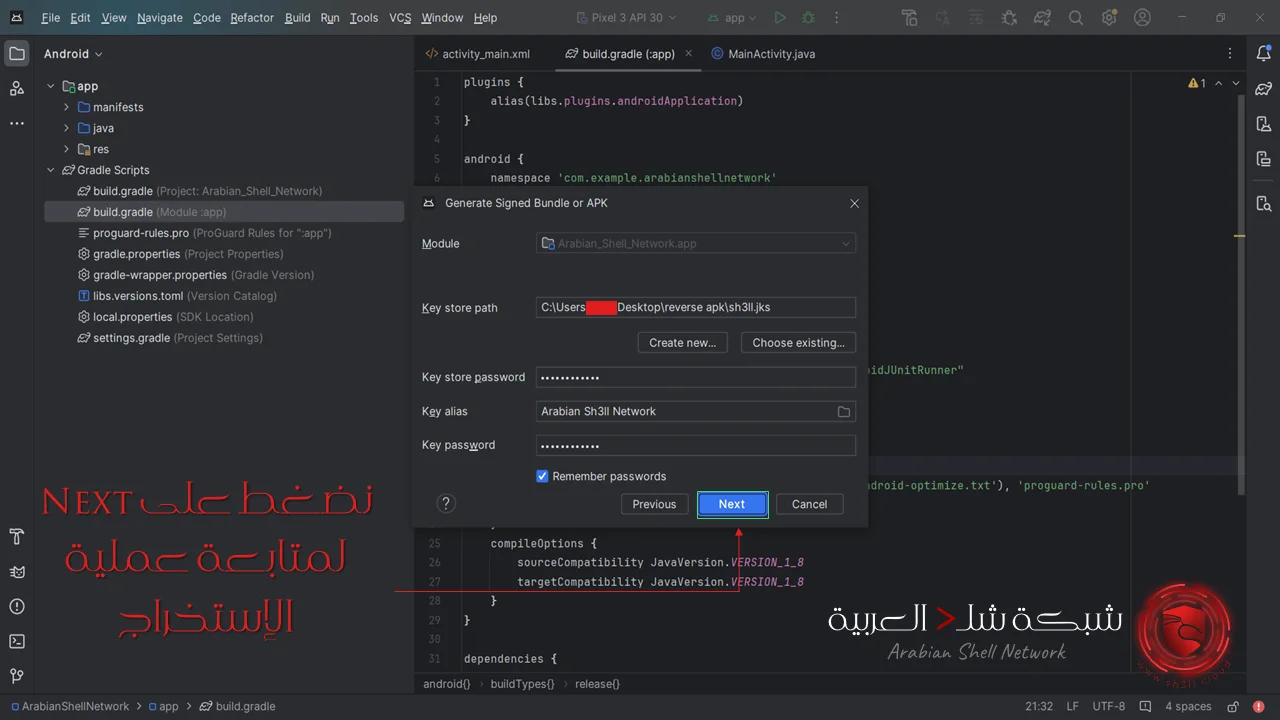The height and width of the screenshot is (720, 1280).
Task: Expand the java folder
Action: pos(67,128)
